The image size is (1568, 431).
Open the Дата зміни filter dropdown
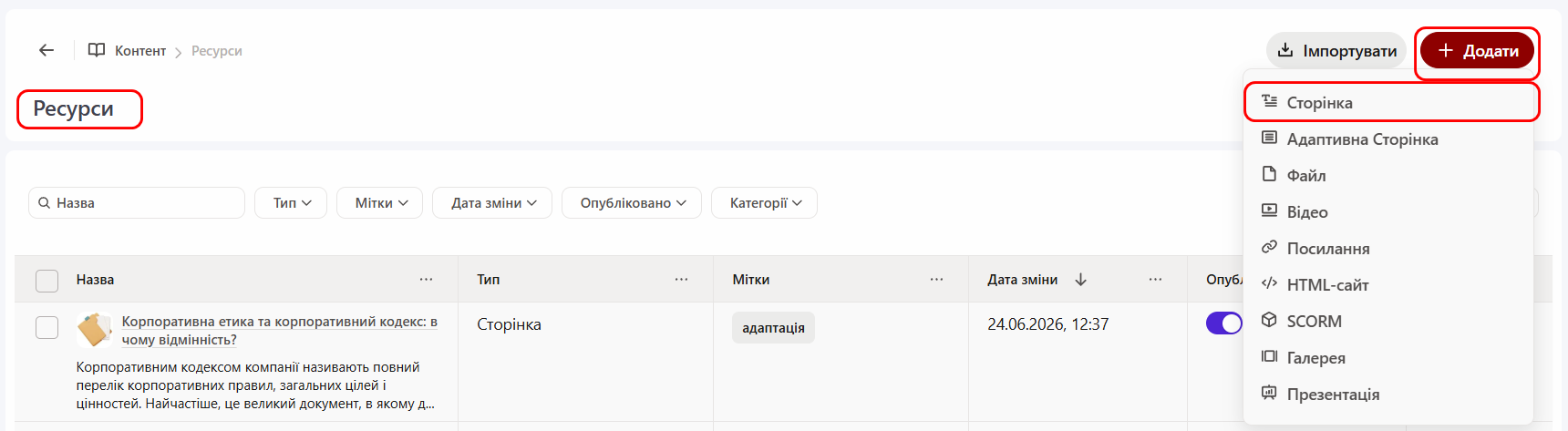pyautogui.click(x=492, y=203)
